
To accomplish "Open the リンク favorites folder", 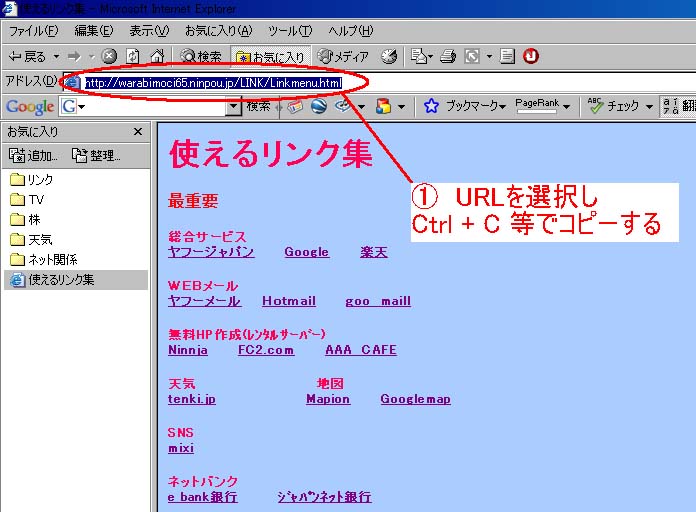I will click(31, 179).
